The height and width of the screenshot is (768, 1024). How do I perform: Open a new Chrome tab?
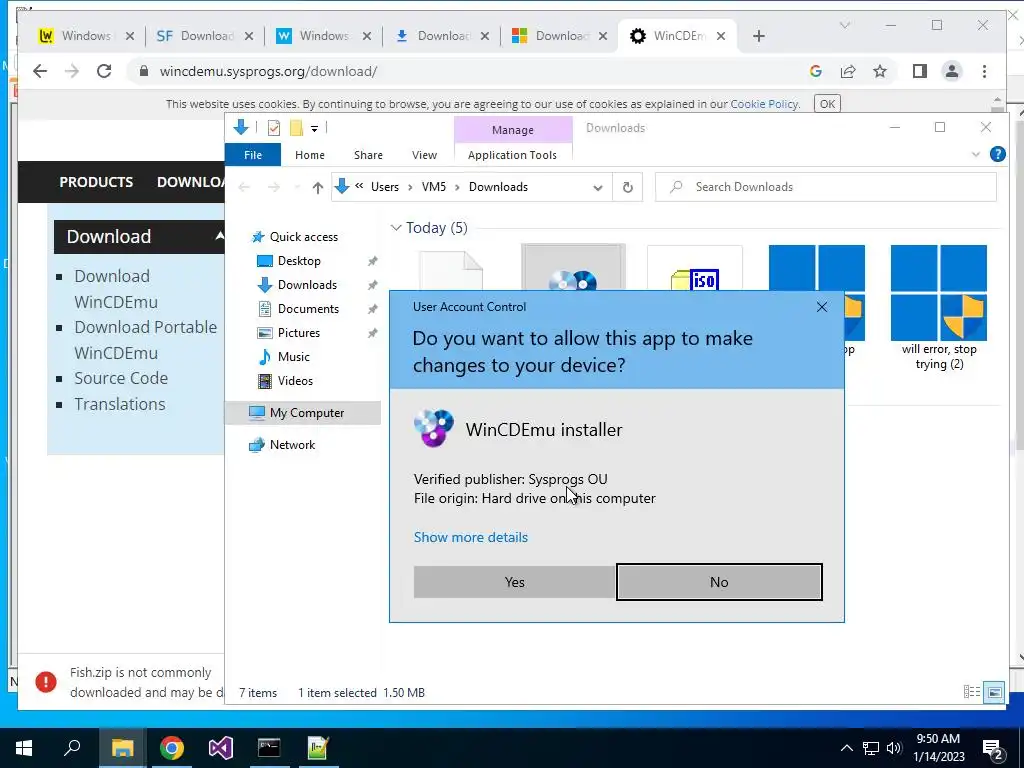(758, 36)
